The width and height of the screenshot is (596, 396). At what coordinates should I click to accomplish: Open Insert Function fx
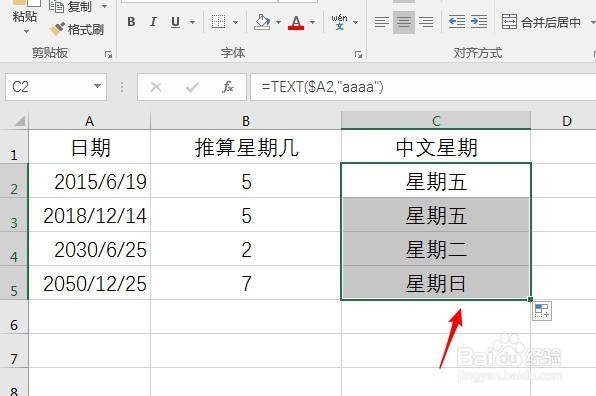[228, 87]
